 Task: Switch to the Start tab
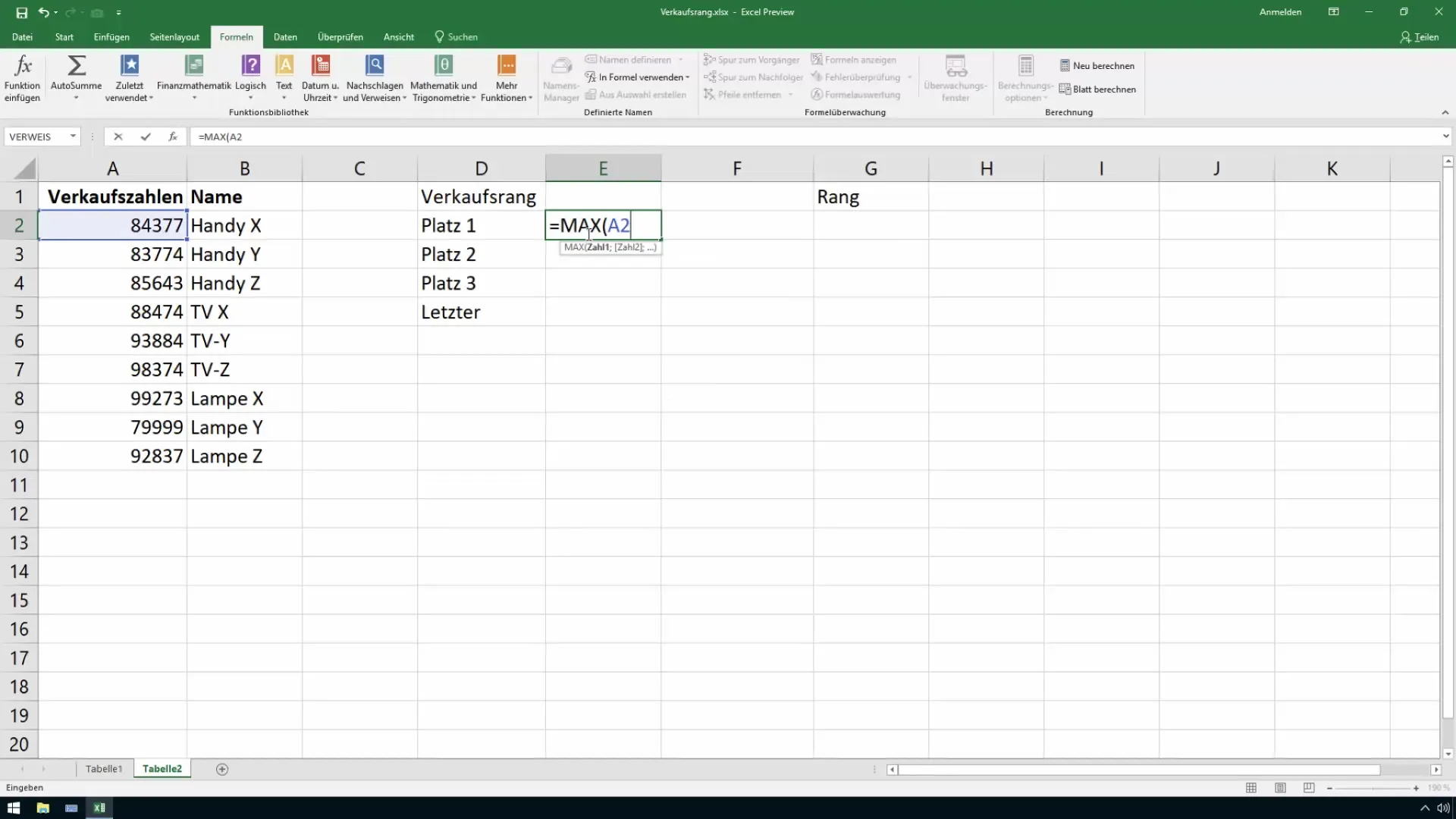point(64,37)
